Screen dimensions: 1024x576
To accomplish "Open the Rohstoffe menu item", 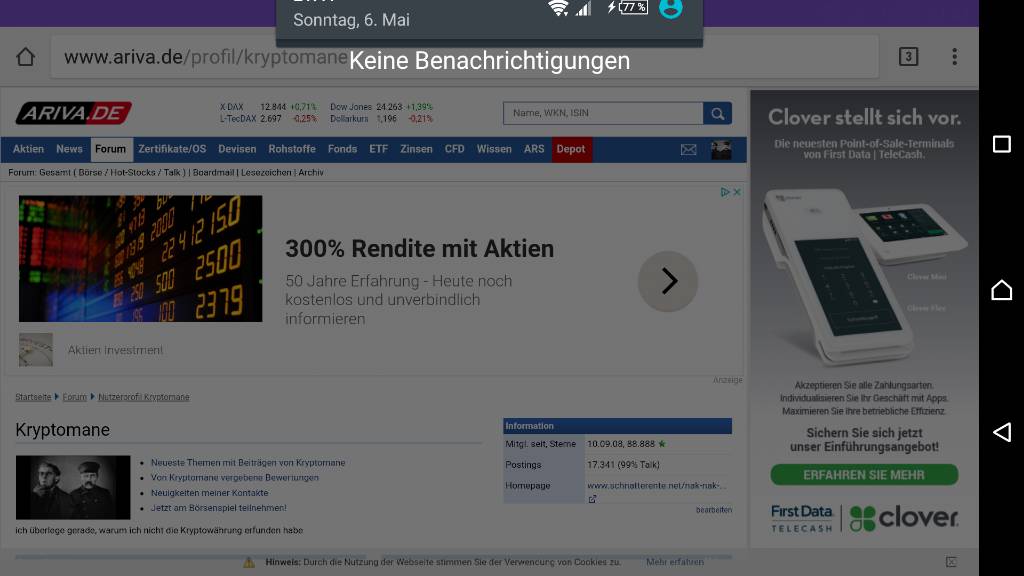I will [x=292, y=149].
